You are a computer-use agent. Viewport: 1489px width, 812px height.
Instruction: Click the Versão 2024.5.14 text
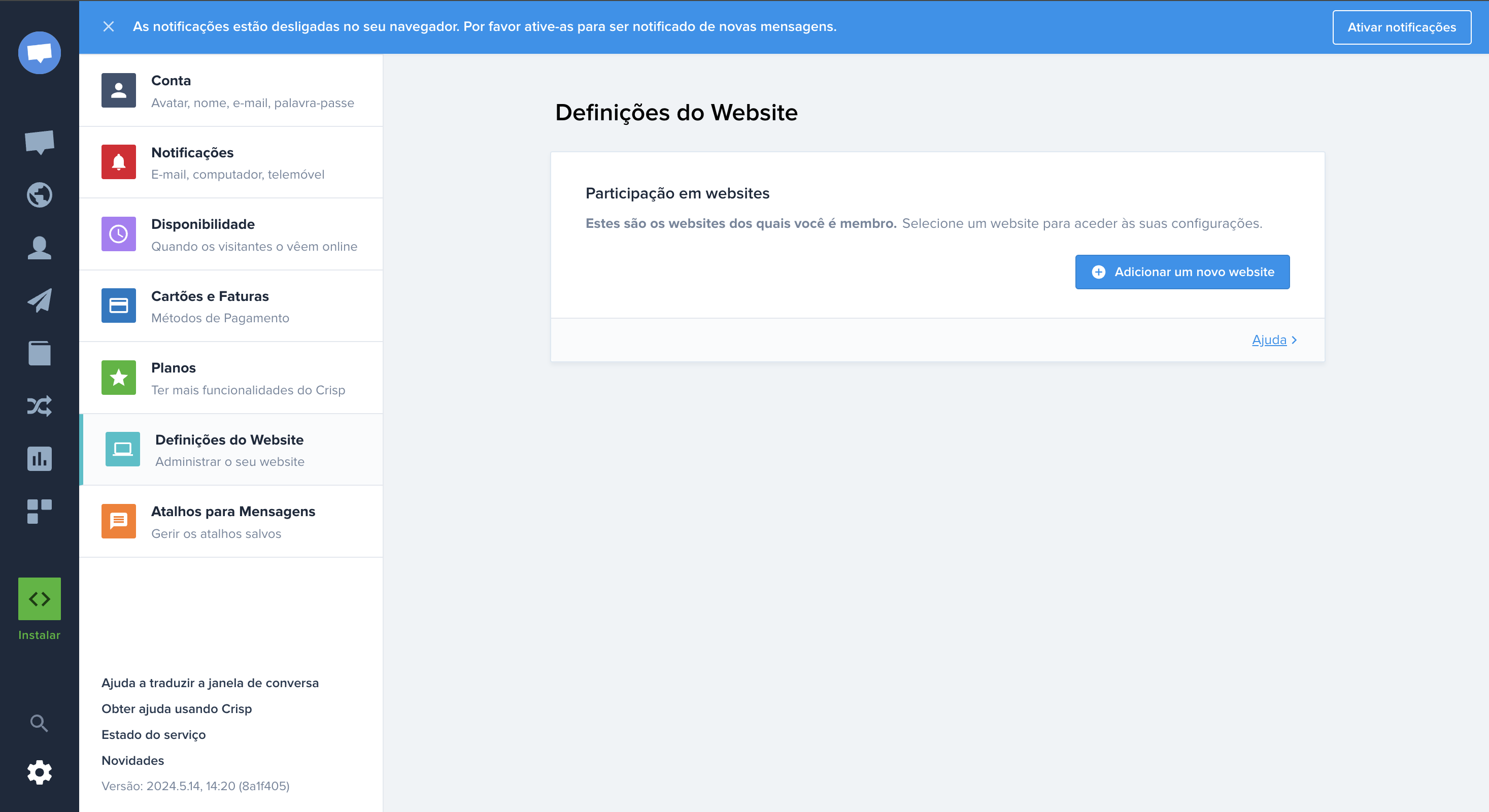[x=195, y=786]
